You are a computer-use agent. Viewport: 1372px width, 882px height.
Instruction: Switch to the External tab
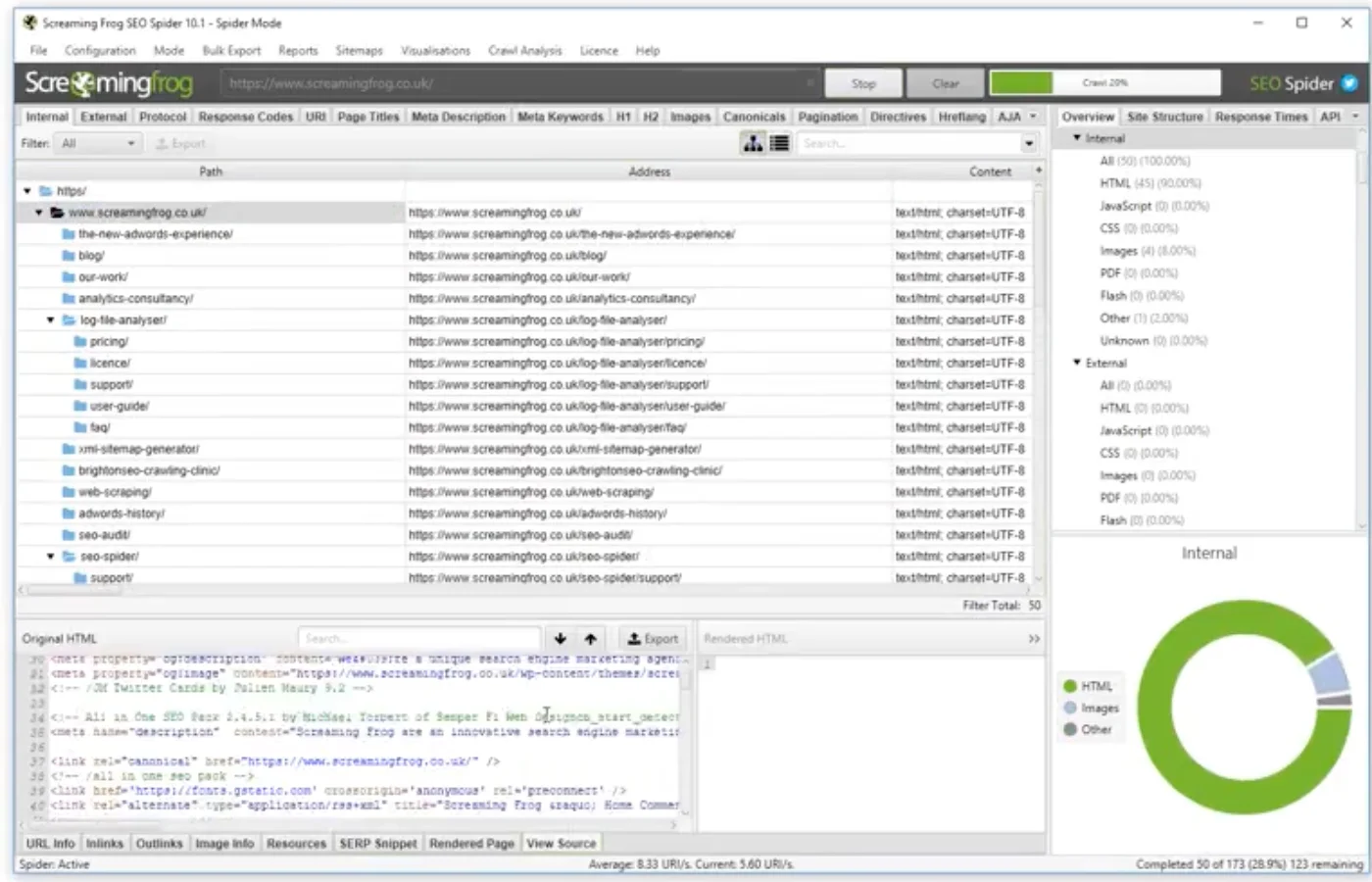[x=103, y=116]
